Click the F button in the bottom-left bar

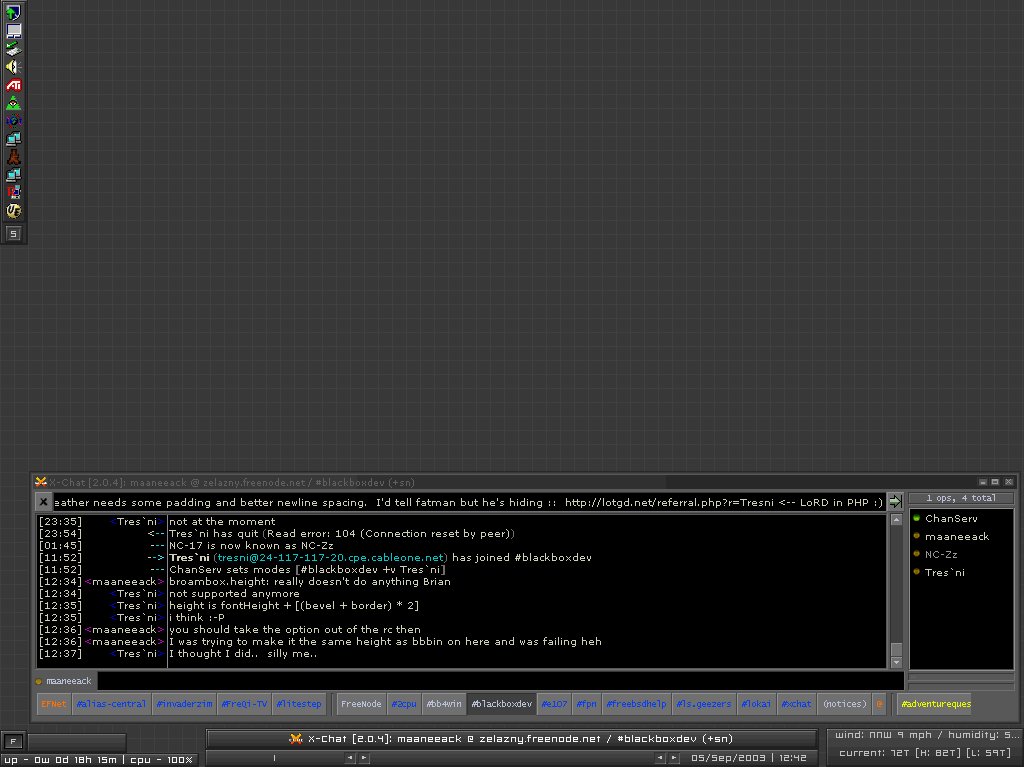click(13, 742)
